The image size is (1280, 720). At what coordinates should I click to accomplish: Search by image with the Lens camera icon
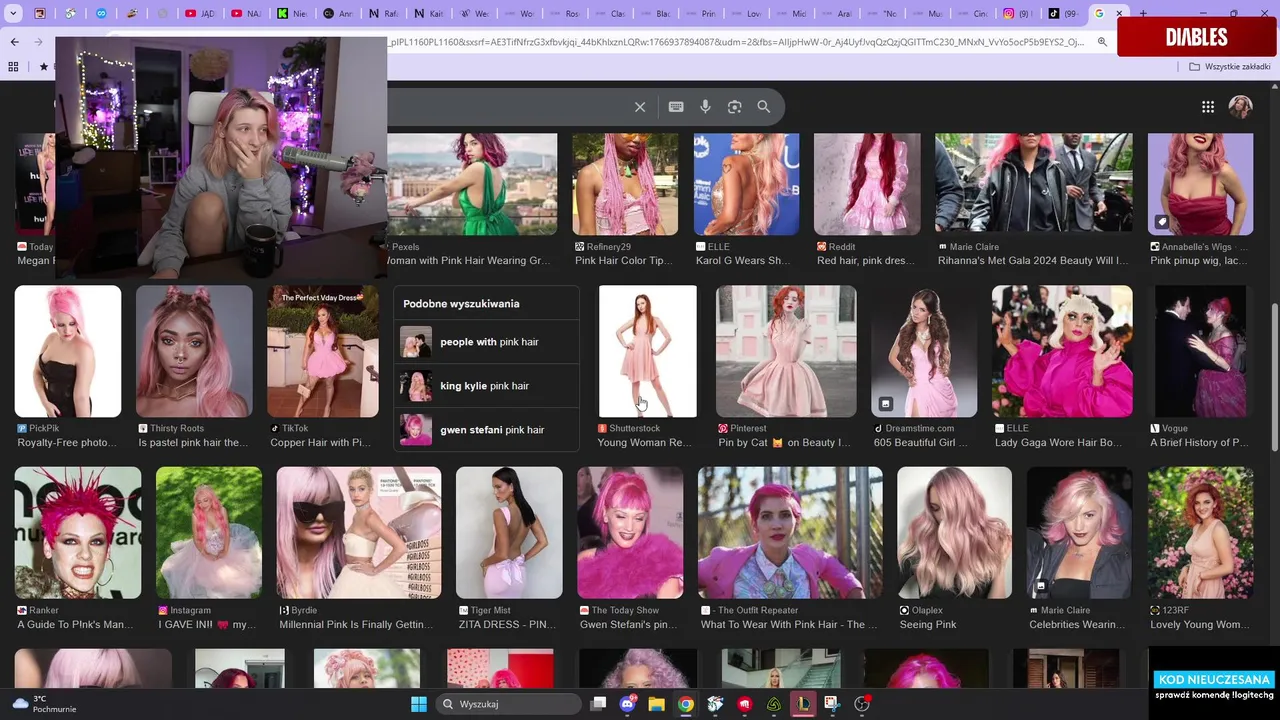click(735, 107)
